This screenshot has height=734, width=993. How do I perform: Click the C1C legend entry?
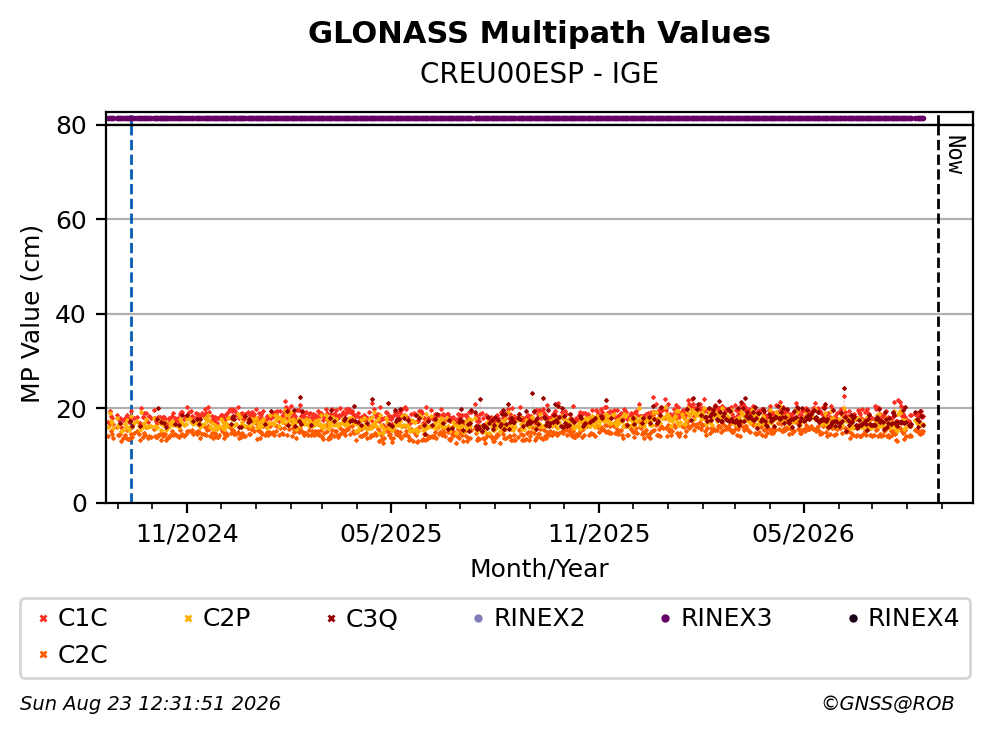(73, 617)
